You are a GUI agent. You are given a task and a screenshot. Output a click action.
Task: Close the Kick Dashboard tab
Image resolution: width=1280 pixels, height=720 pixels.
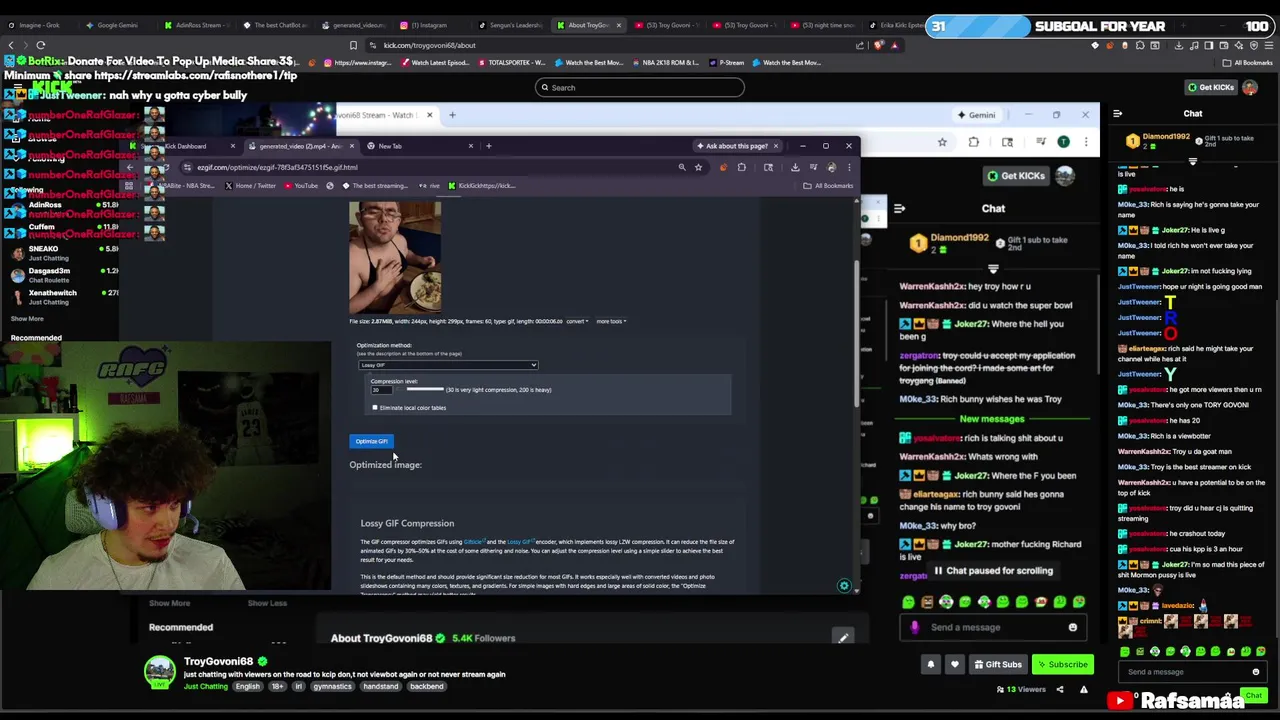[232, 146]
